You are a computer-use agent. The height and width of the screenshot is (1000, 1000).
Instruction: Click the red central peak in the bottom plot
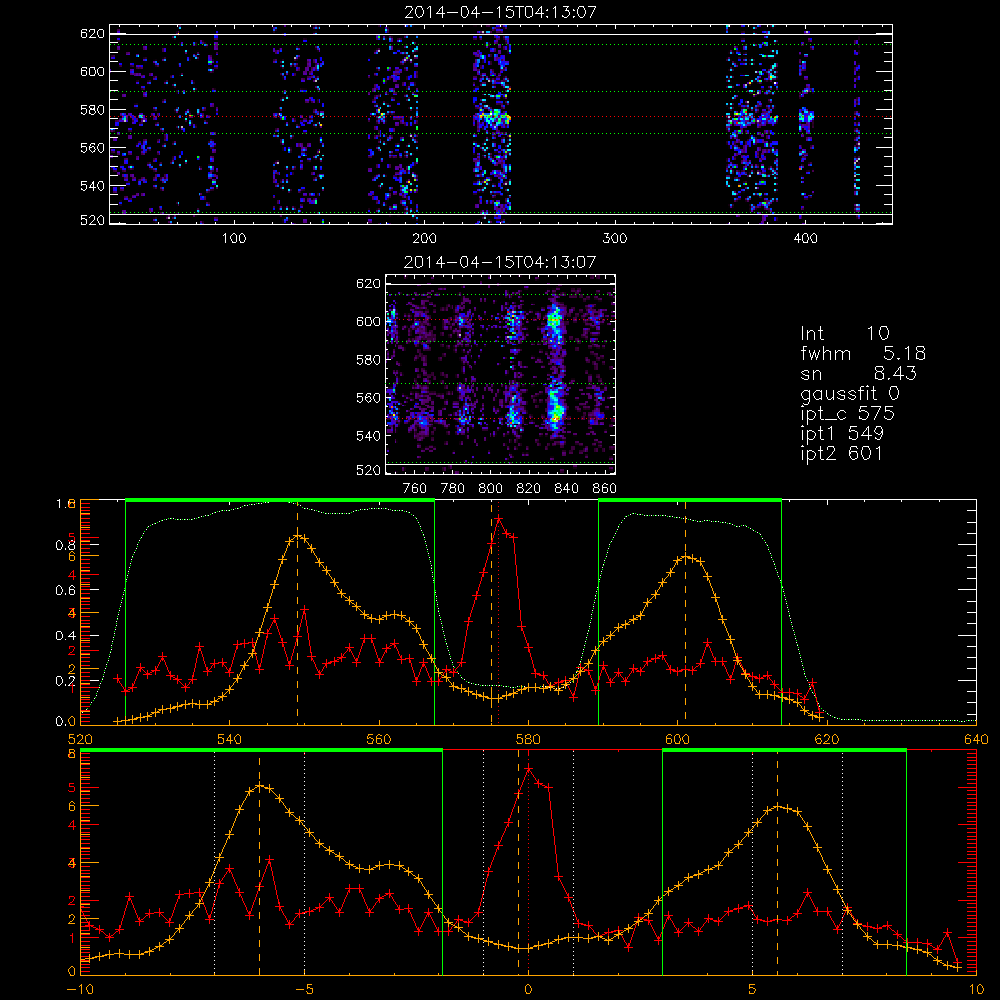529,769
